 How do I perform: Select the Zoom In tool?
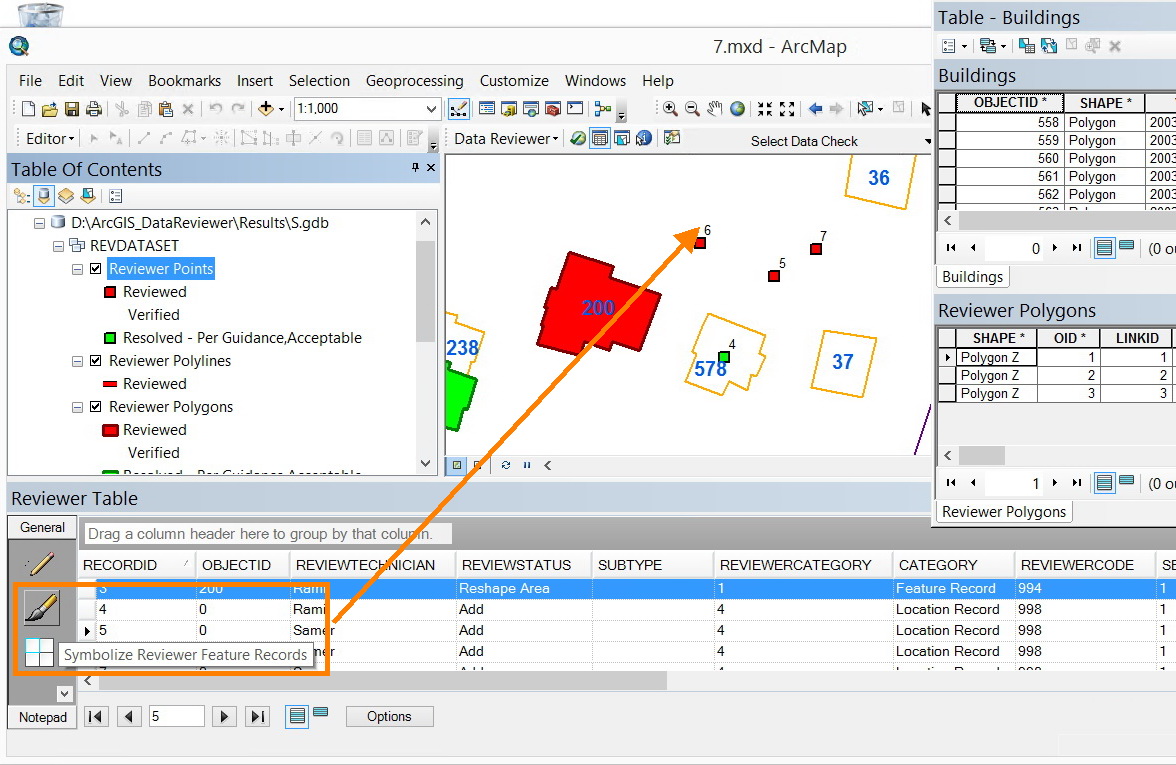click(670, 109)
